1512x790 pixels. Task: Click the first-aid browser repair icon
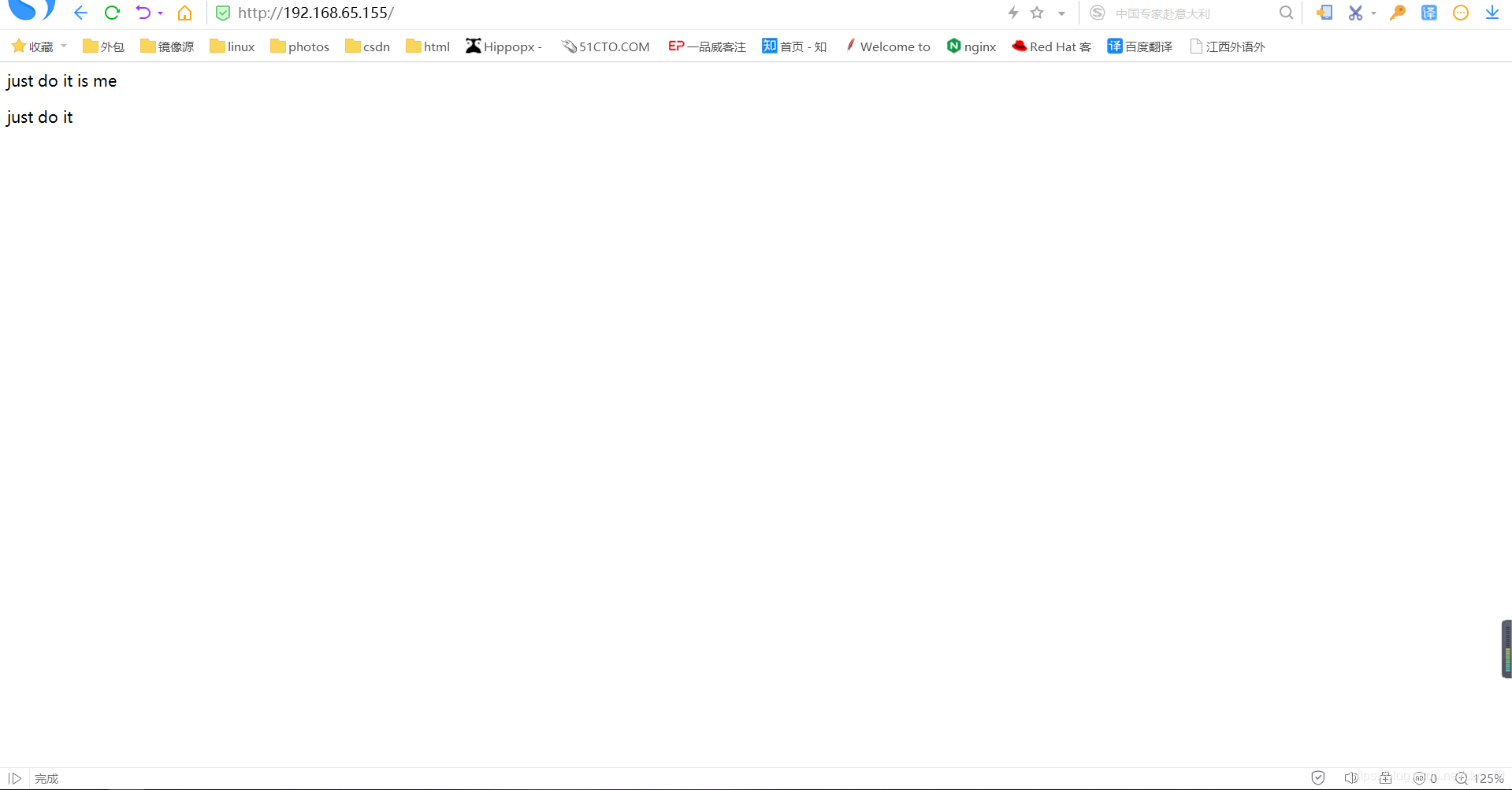point(1385,778)
